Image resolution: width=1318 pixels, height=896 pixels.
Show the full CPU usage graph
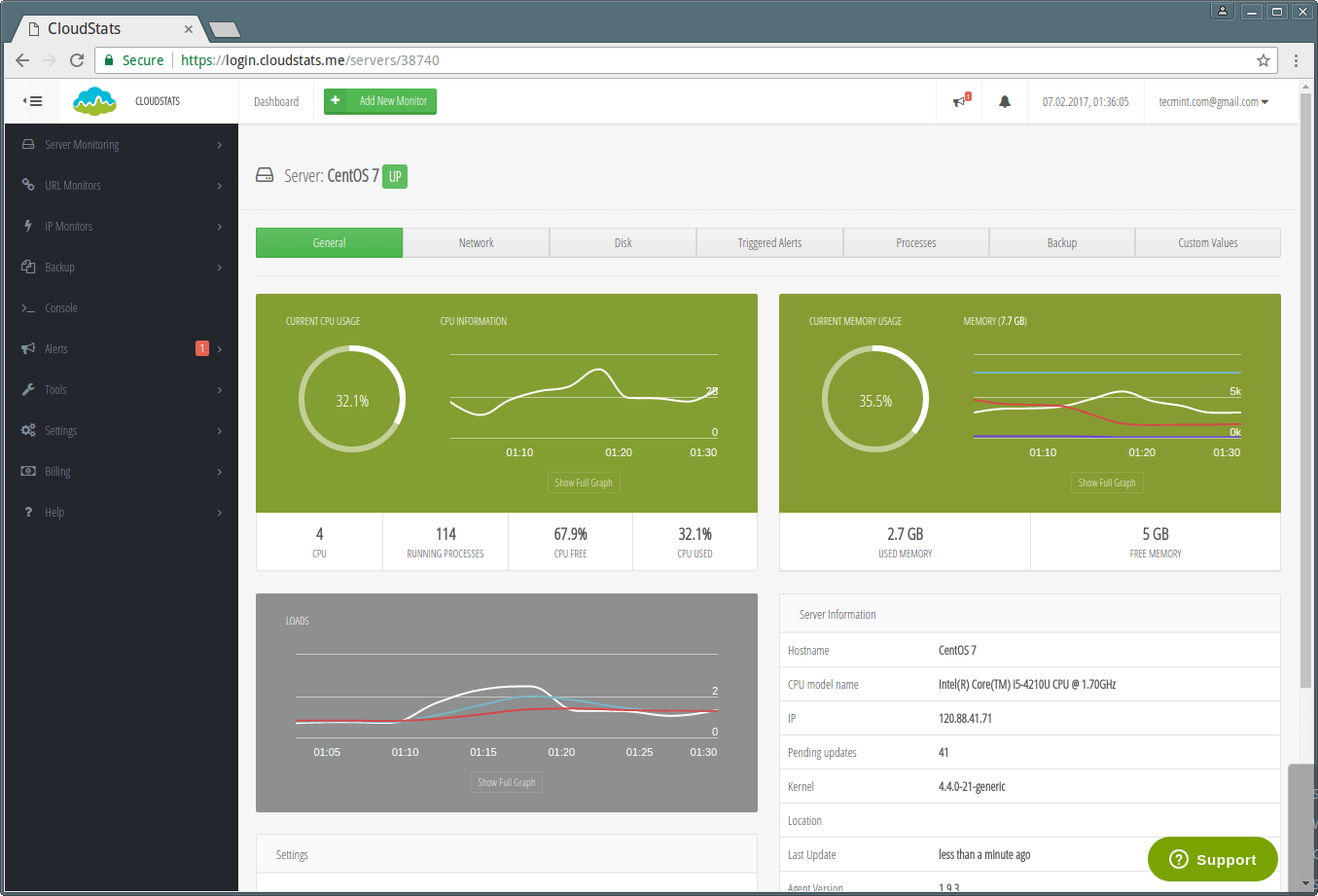584,482
